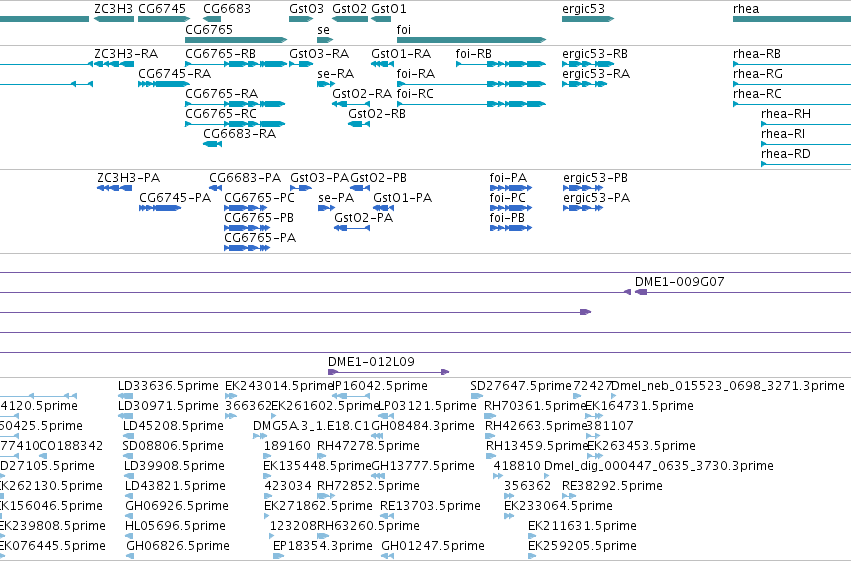The height and width of the screenshot is (561, 851).
Task: Select the 'RE13703.5prime' EST label
Action: click(x=430, y=507)
